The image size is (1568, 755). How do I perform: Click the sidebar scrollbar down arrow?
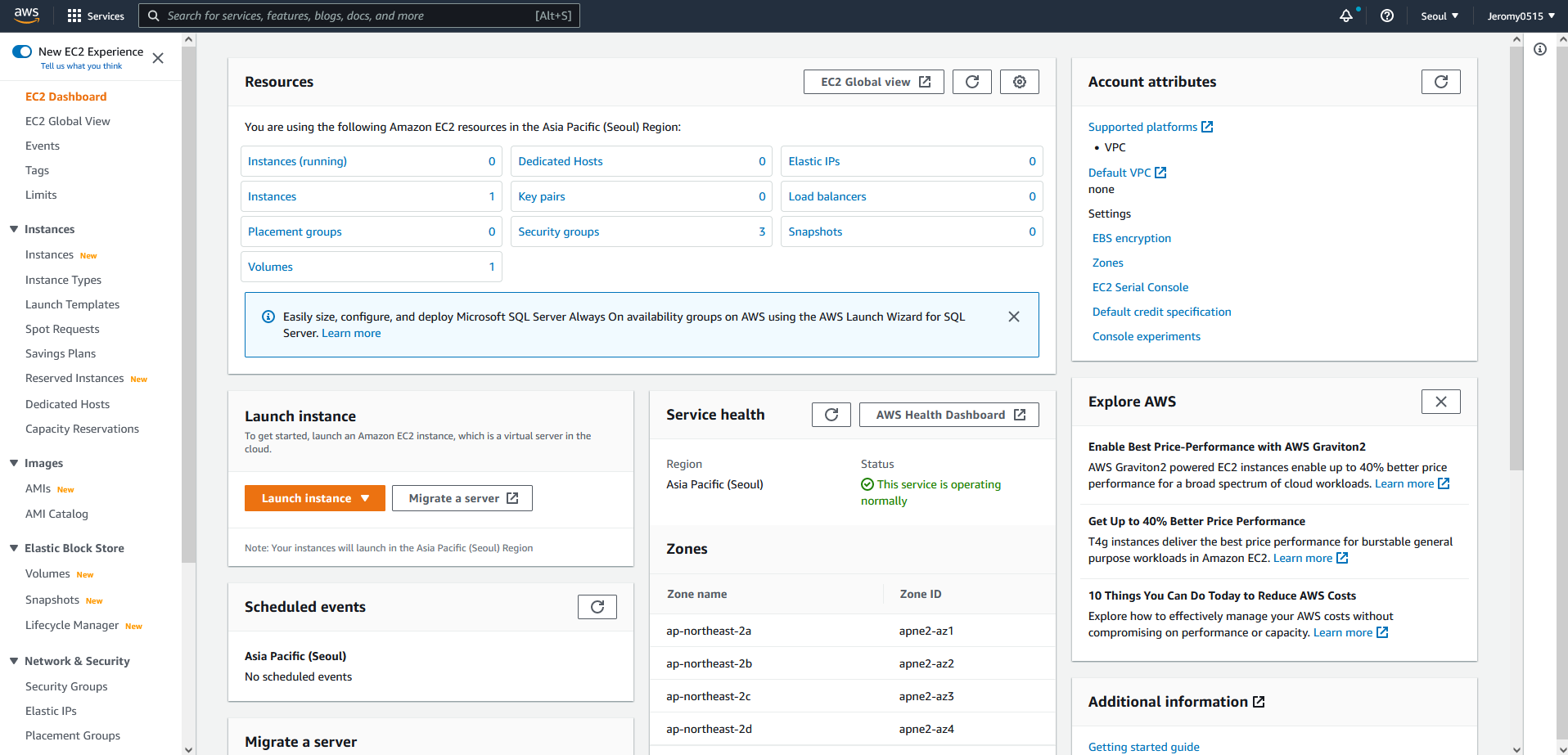click(189, 748)
